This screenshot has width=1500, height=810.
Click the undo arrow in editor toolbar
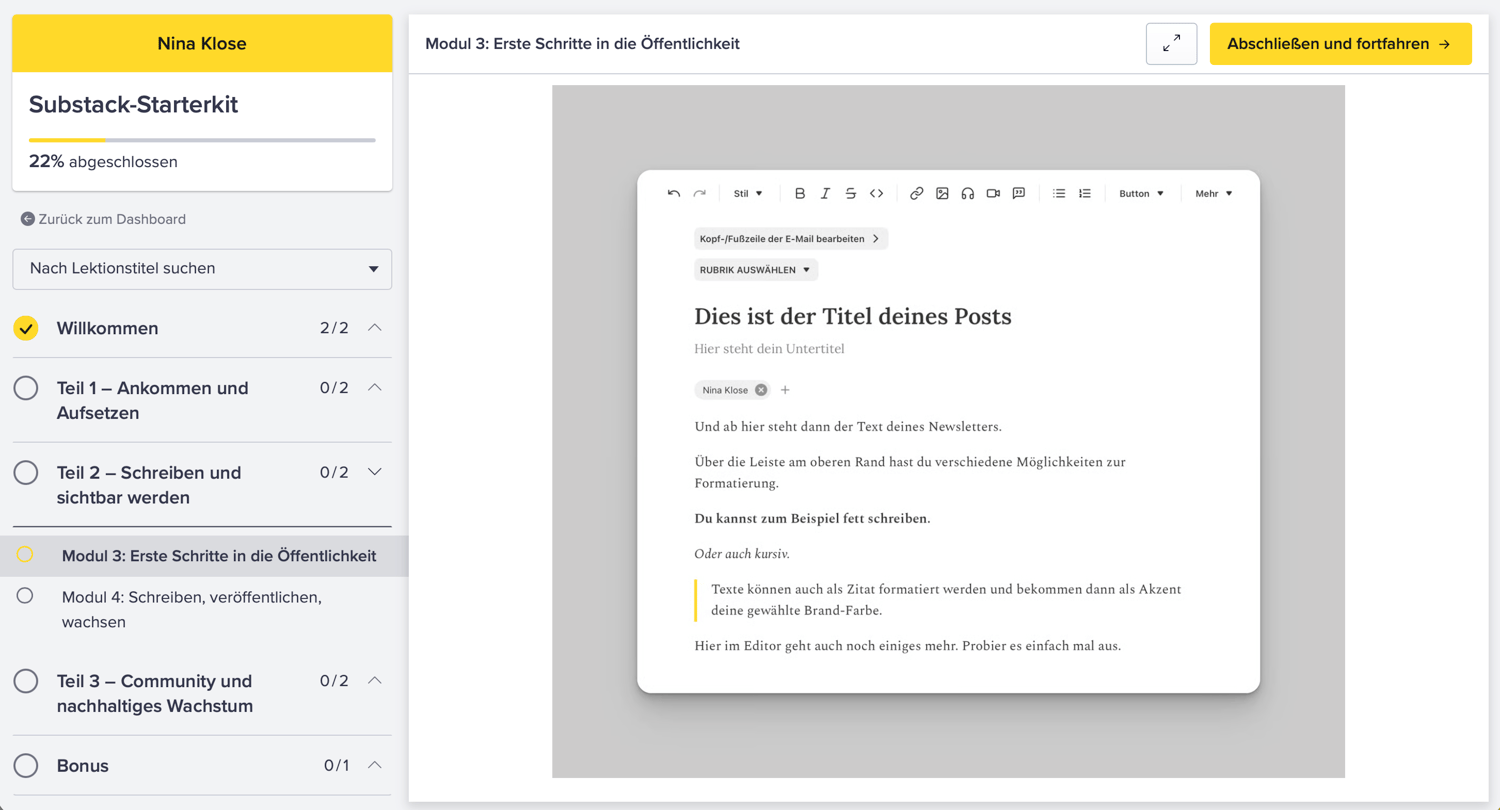(674, 194)
